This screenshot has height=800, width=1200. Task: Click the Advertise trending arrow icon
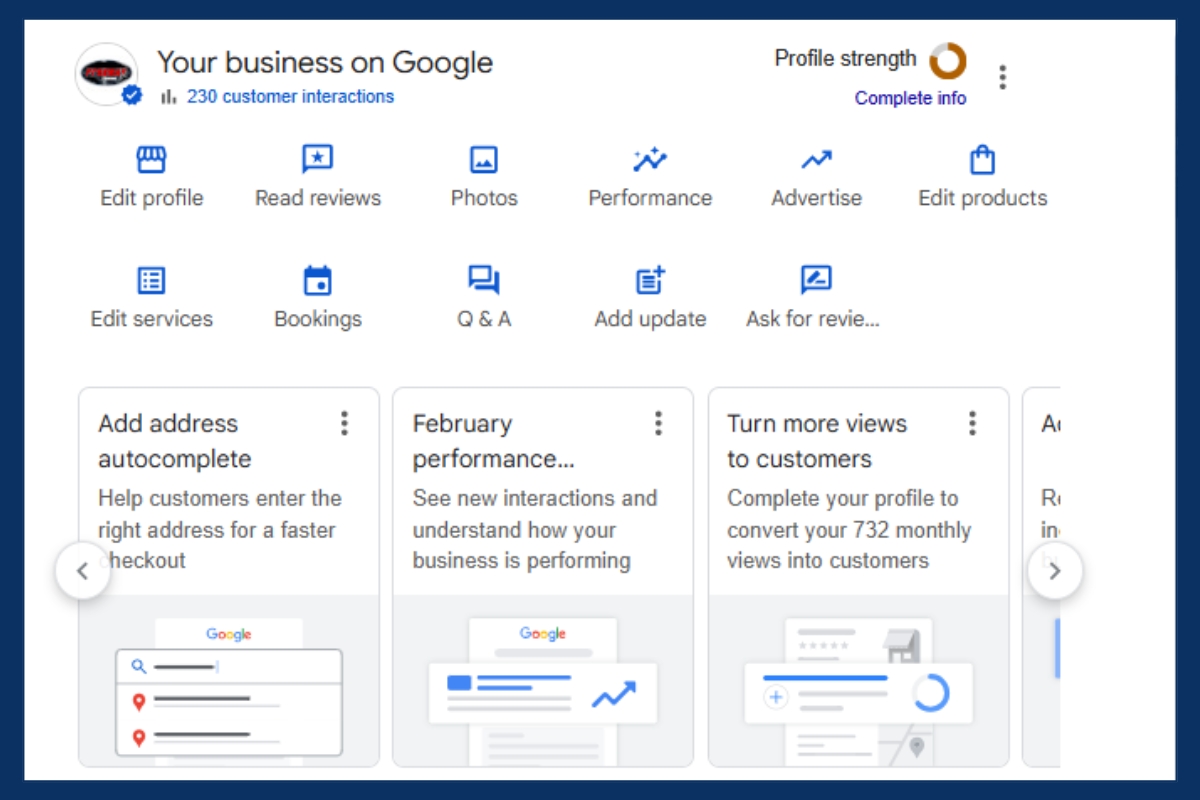816,160
